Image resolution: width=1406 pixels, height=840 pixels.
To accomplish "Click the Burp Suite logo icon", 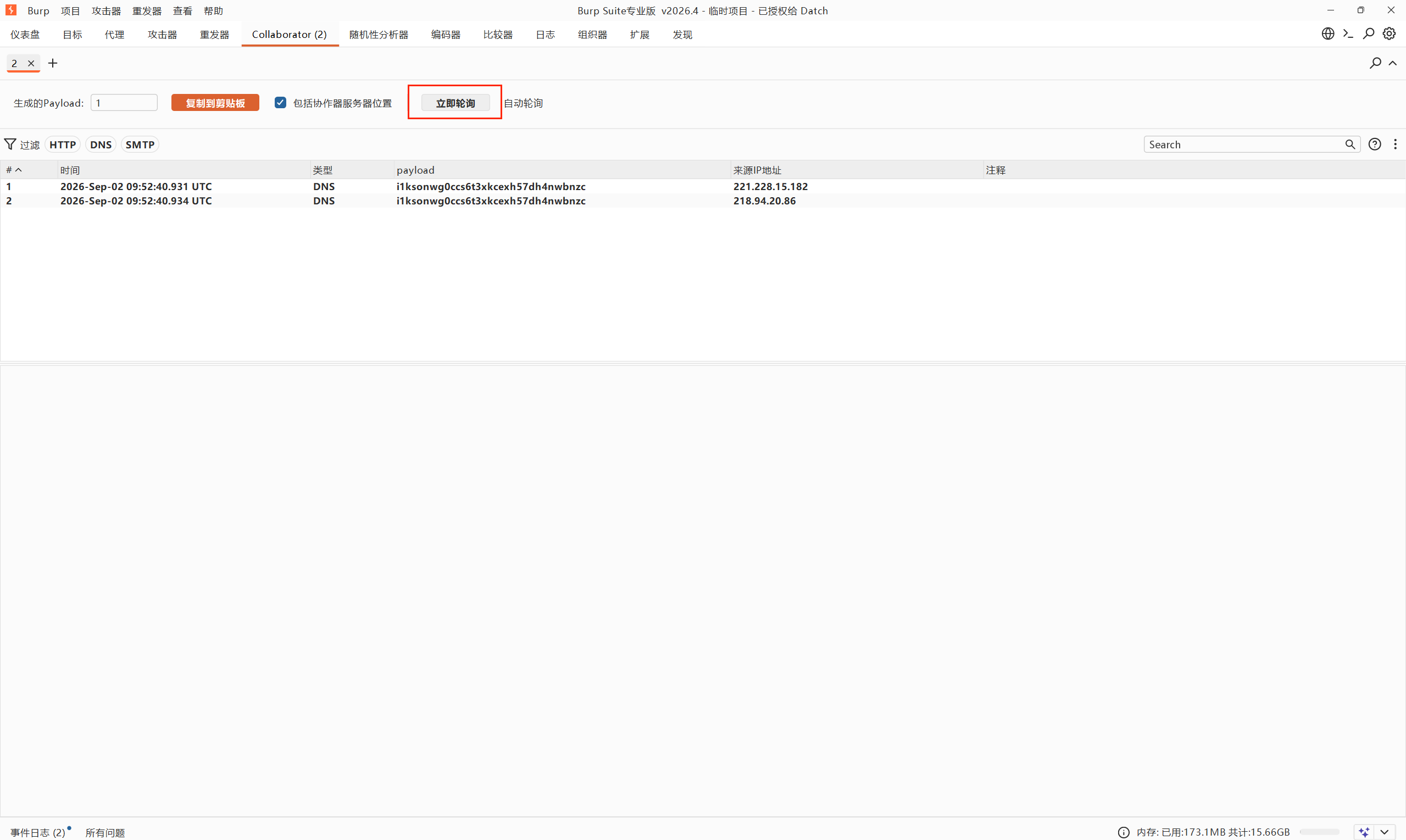I will coord(11,10).
